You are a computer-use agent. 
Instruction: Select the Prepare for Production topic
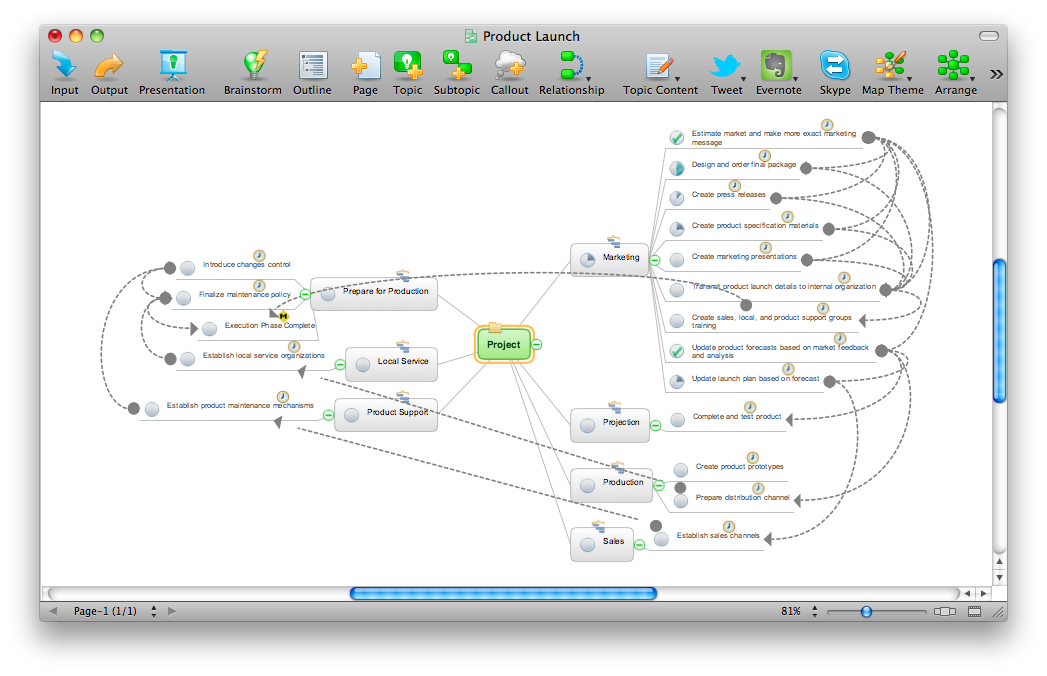[374, 294]
